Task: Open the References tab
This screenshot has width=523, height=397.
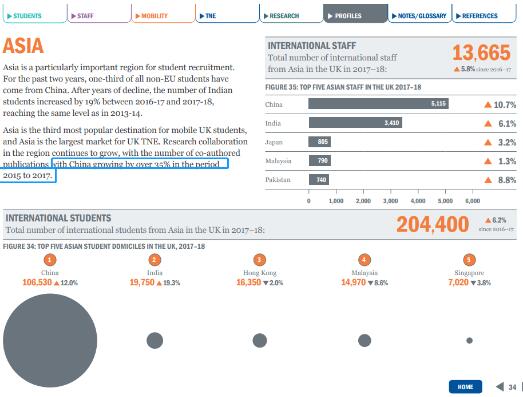Action: point(484,14)
